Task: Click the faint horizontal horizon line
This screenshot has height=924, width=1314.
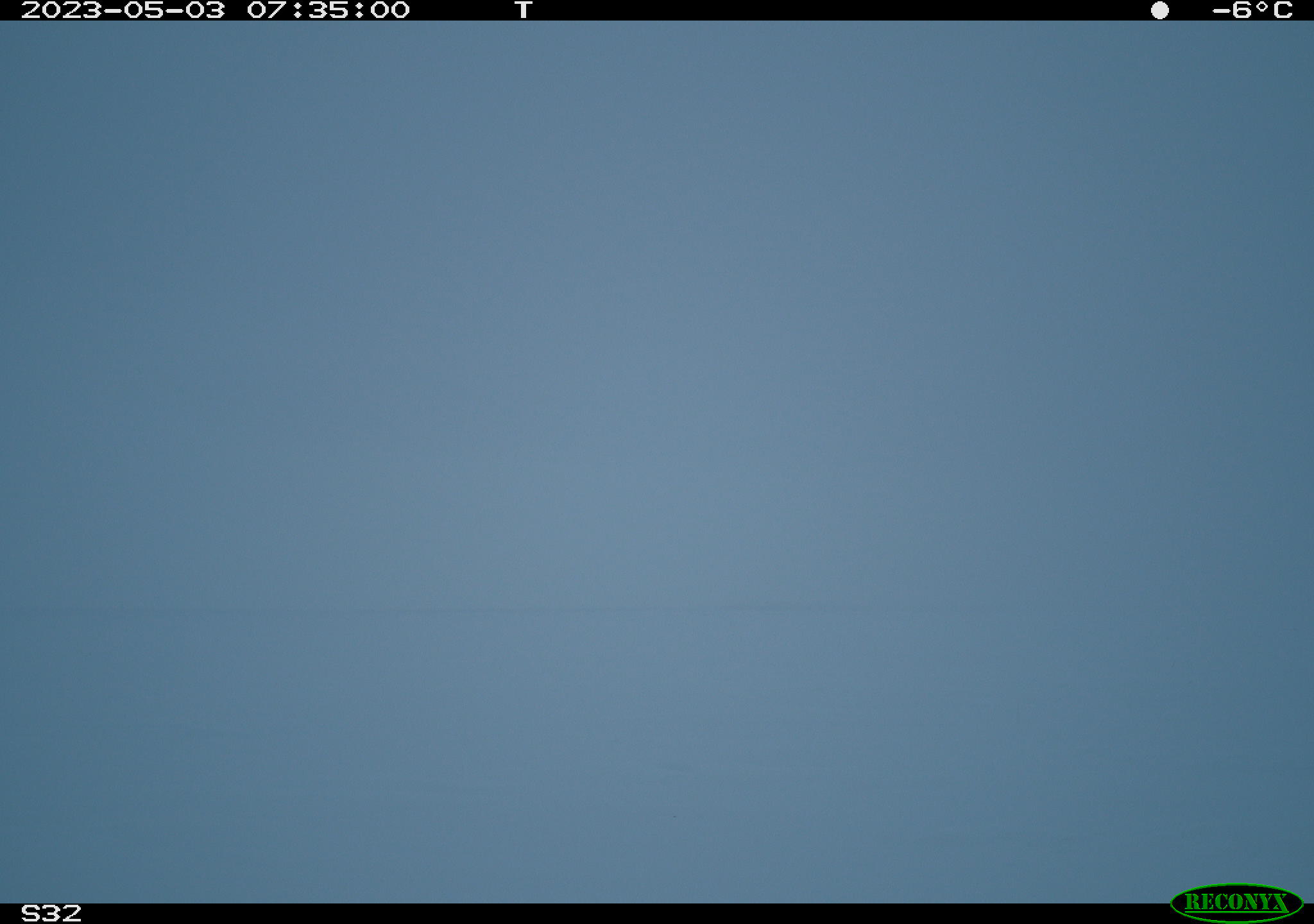Action: [x=657, y=609]
